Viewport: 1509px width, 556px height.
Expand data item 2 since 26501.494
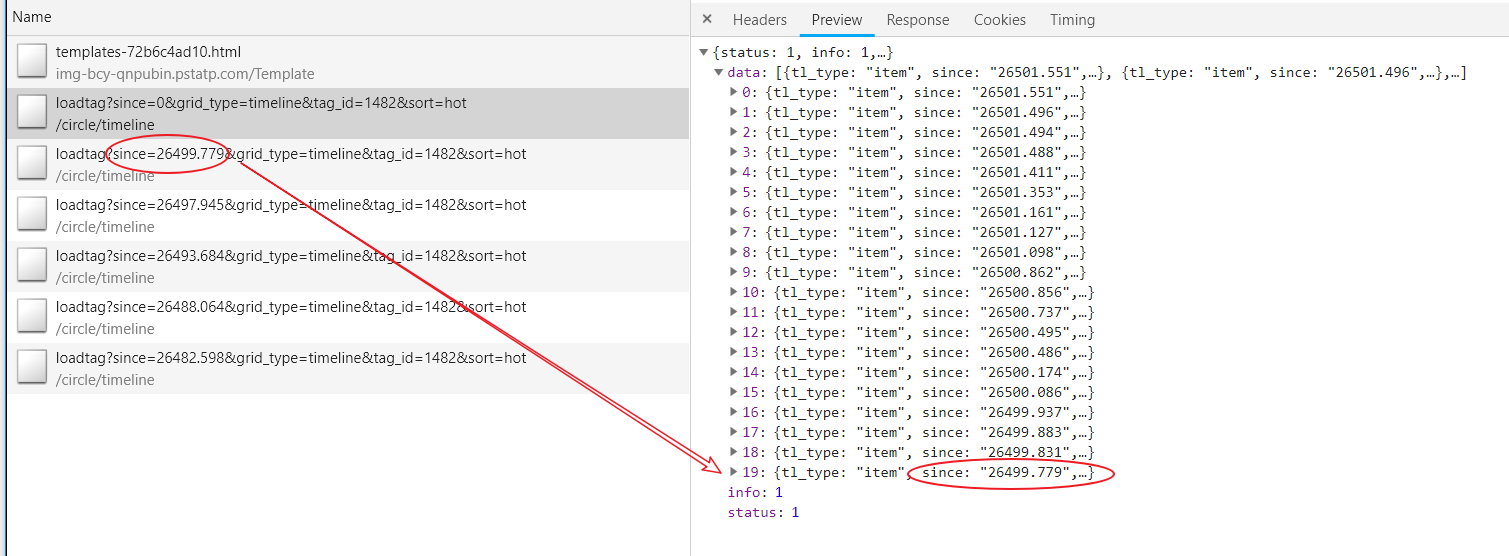click(x=736, y=132)
